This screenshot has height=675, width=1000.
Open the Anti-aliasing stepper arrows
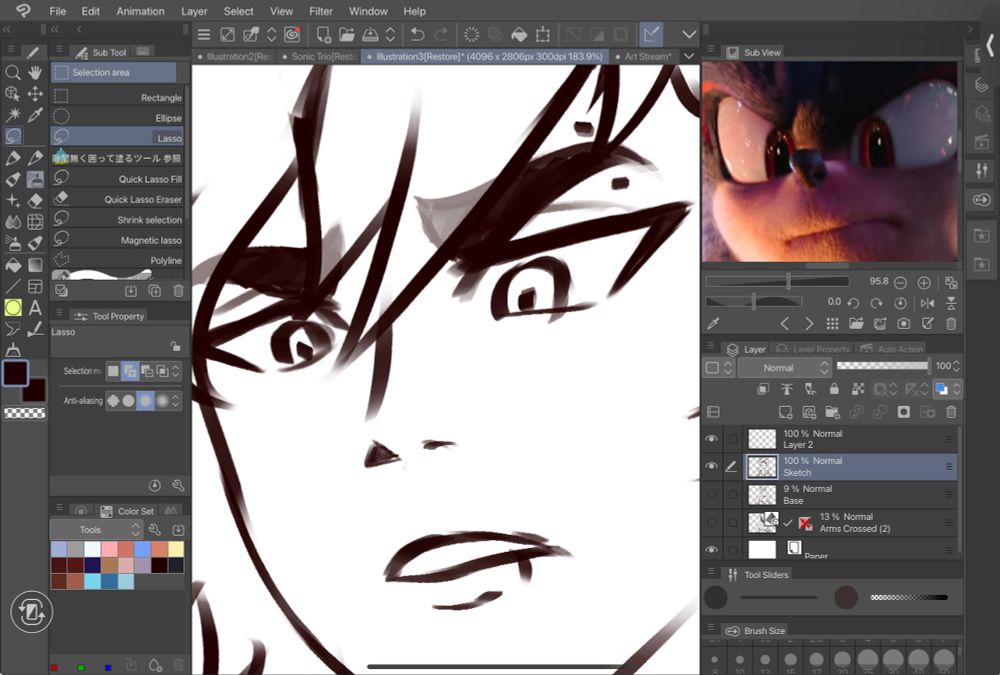[x=176, y=401]
